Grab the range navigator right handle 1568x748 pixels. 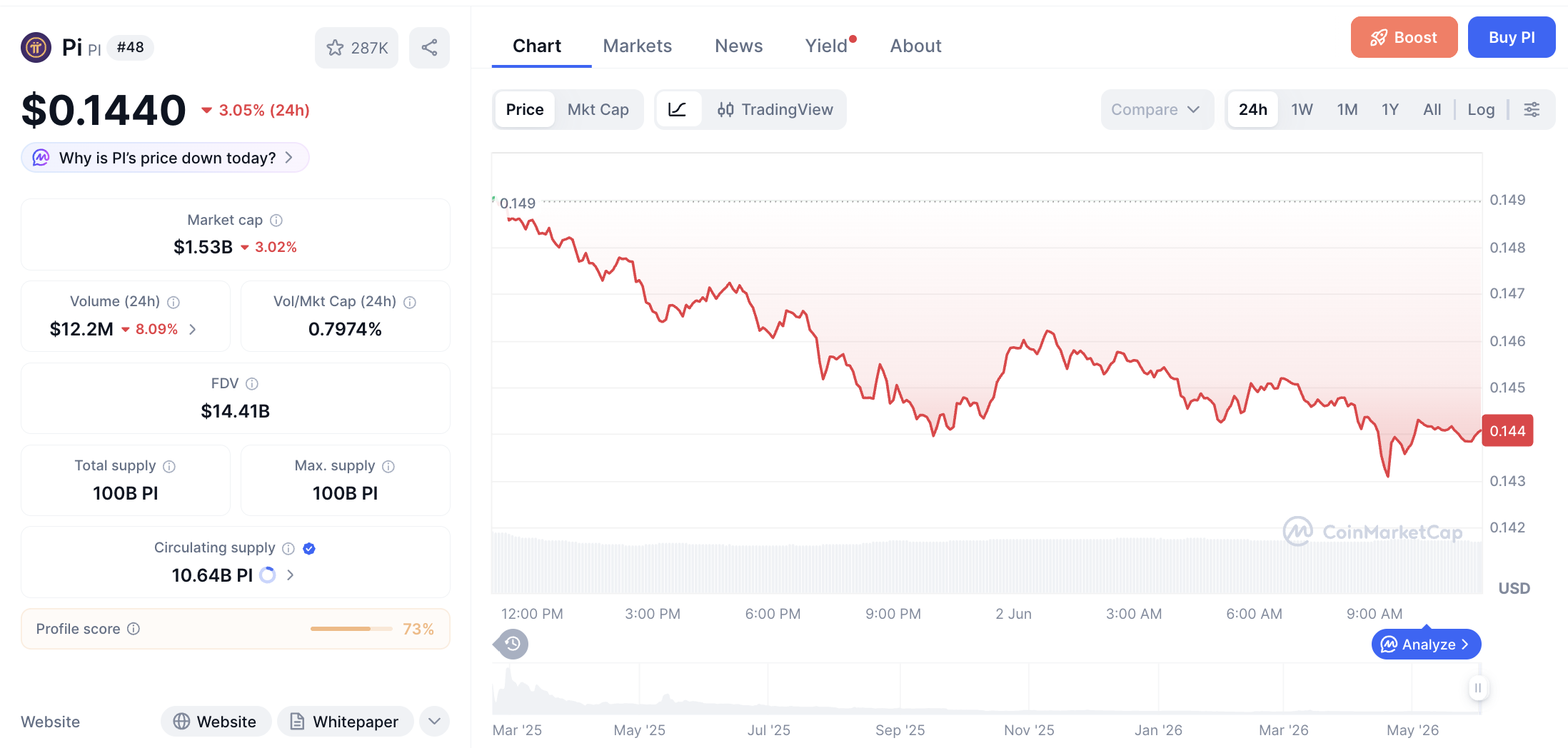1478,688
